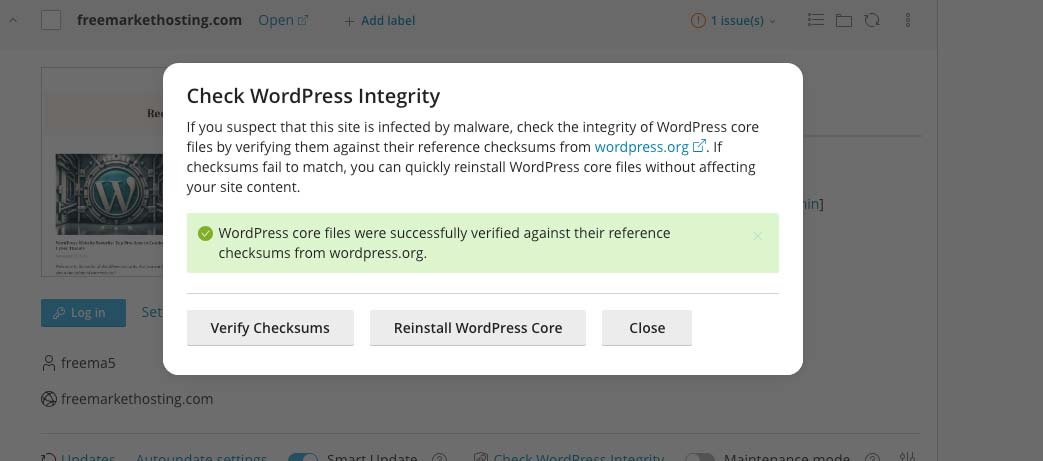Image resolution: width=1043 pixels, height=461 pixels.
Task: Toggle the Smart Update switch
Action: (302, 457)
